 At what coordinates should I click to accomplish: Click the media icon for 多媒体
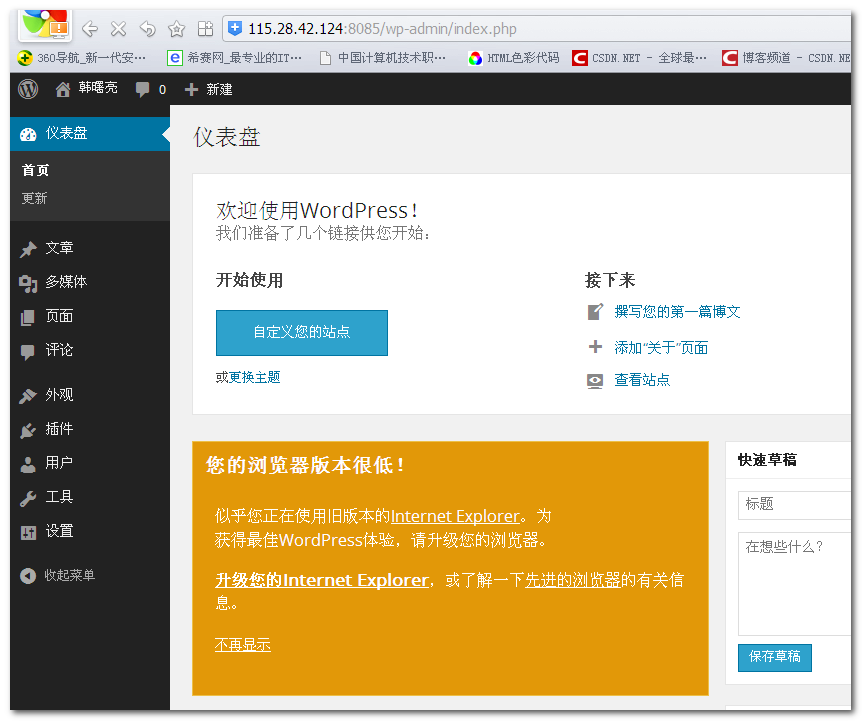[28, 283]
